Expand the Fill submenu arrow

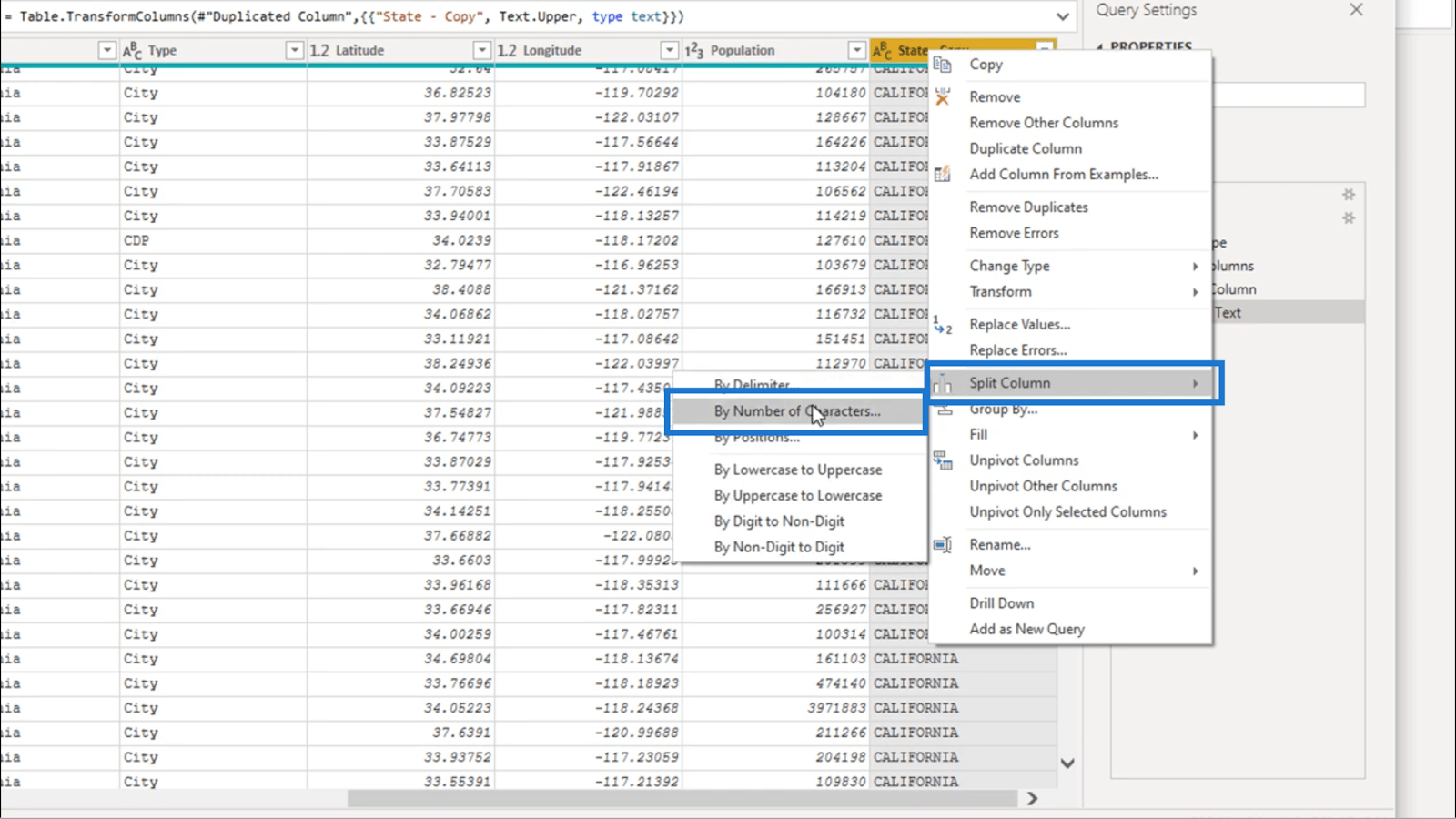tap(1196, 435)
